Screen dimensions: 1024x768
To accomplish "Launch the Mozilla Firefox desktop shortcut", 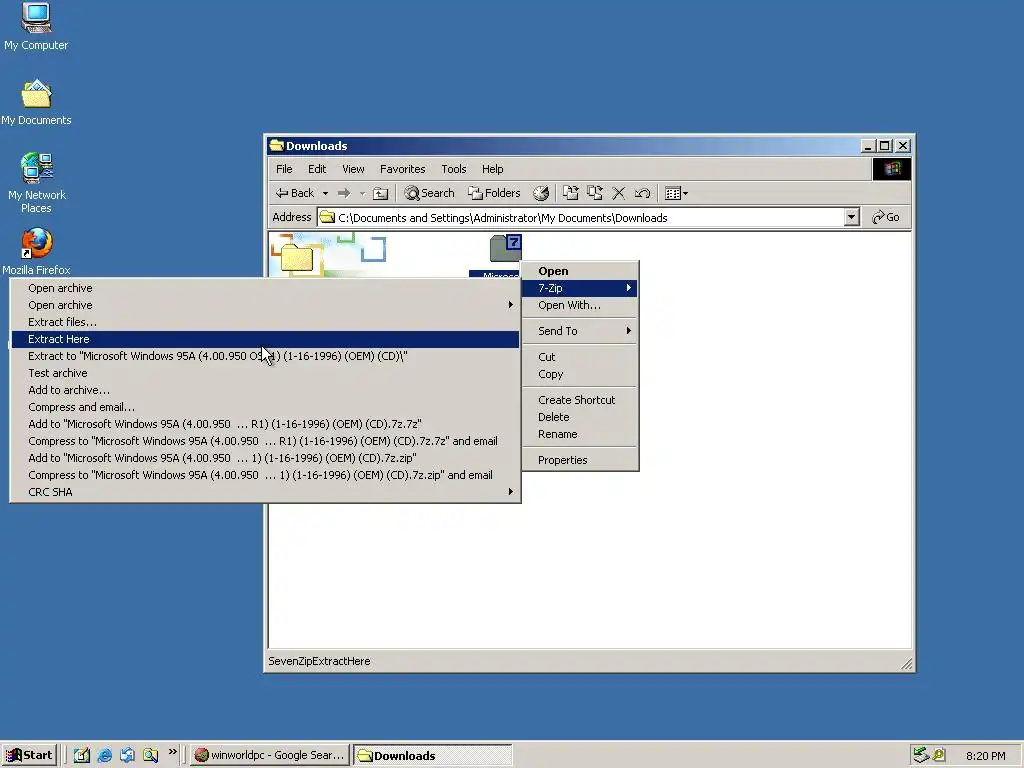I will pyautogui.click(x=36, y=251).
